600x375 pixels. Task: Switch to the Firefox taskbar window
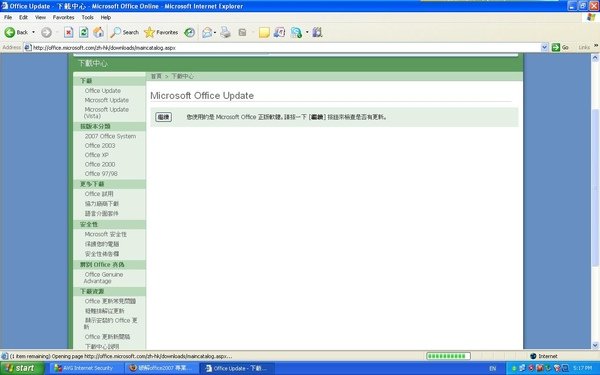(162, 368)
